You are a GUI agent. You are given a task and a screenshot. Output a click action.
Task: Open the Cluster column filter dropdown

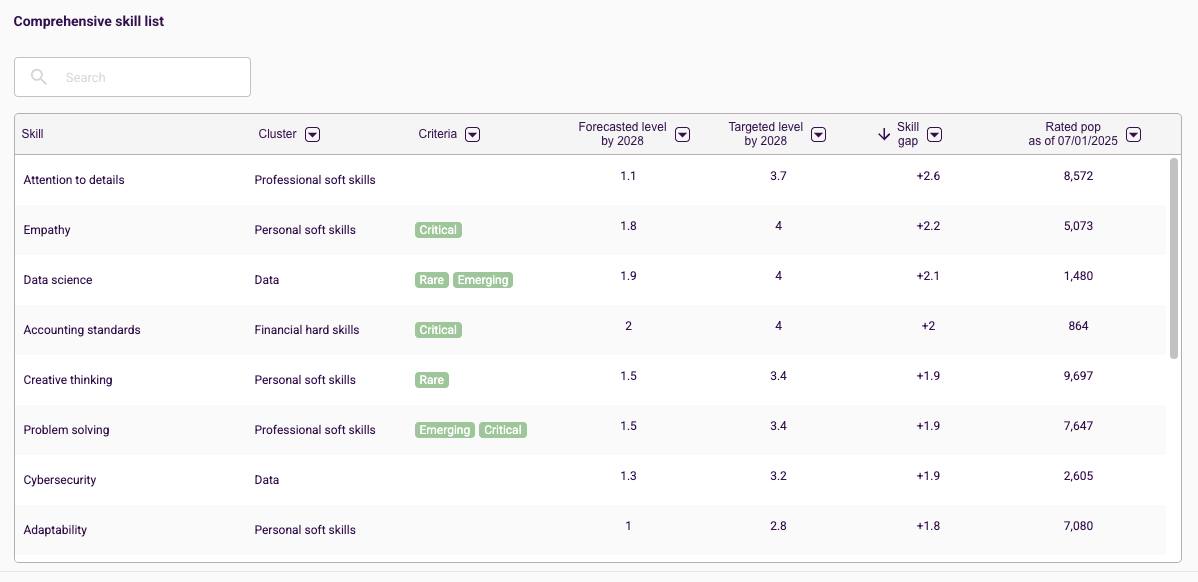click(312, 134)
